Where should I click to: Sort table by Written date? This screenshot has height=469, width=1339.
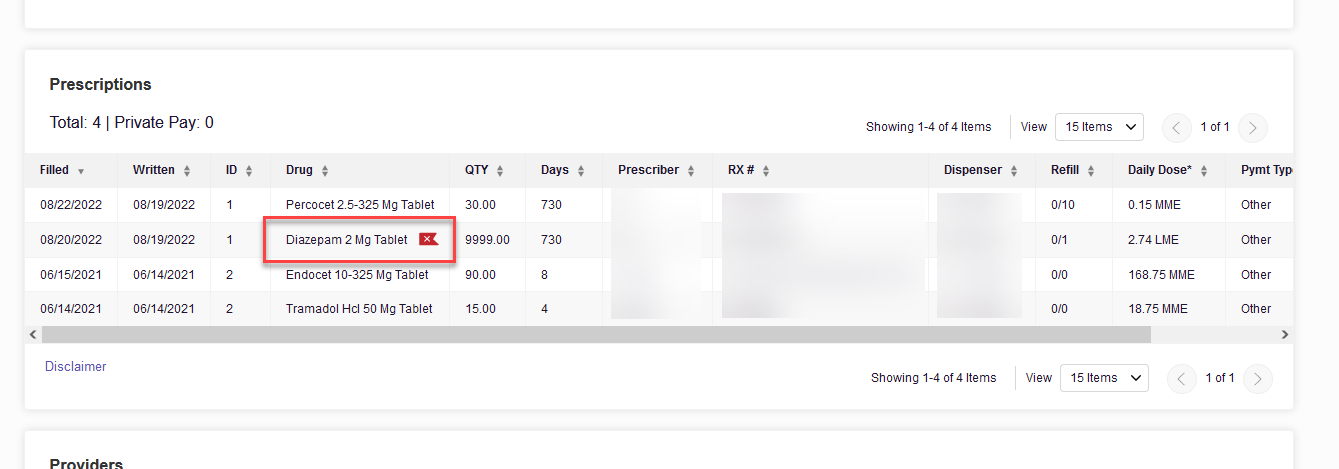coord(187,171)
